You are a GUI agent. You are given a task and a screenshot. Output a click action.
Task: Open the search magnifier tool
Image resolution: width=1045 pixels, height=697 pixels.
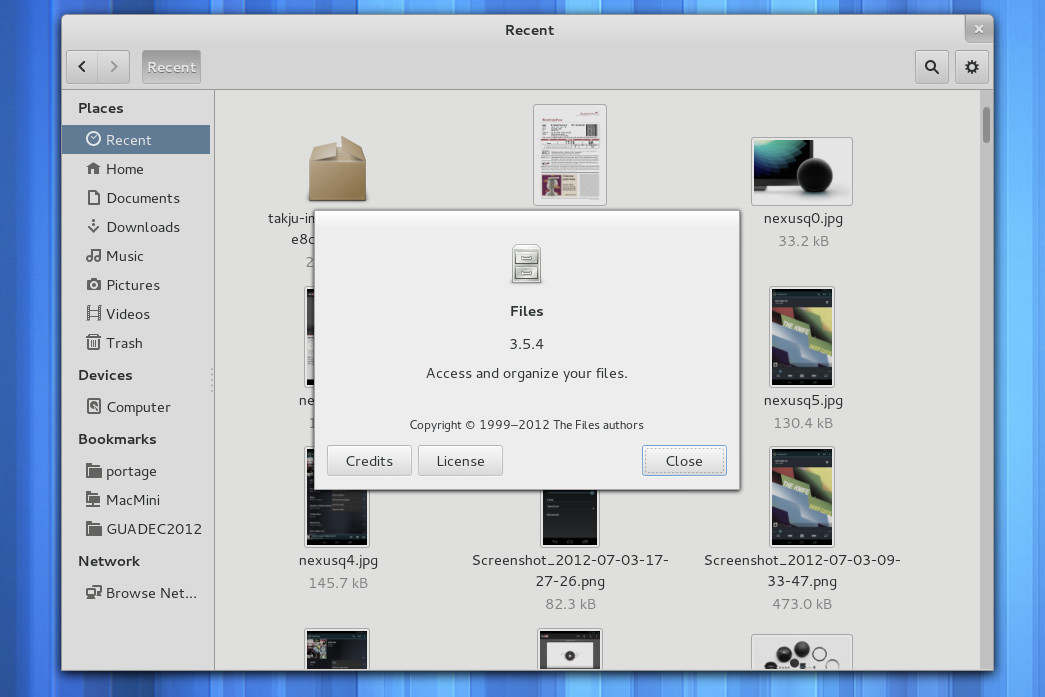(931, 67)
